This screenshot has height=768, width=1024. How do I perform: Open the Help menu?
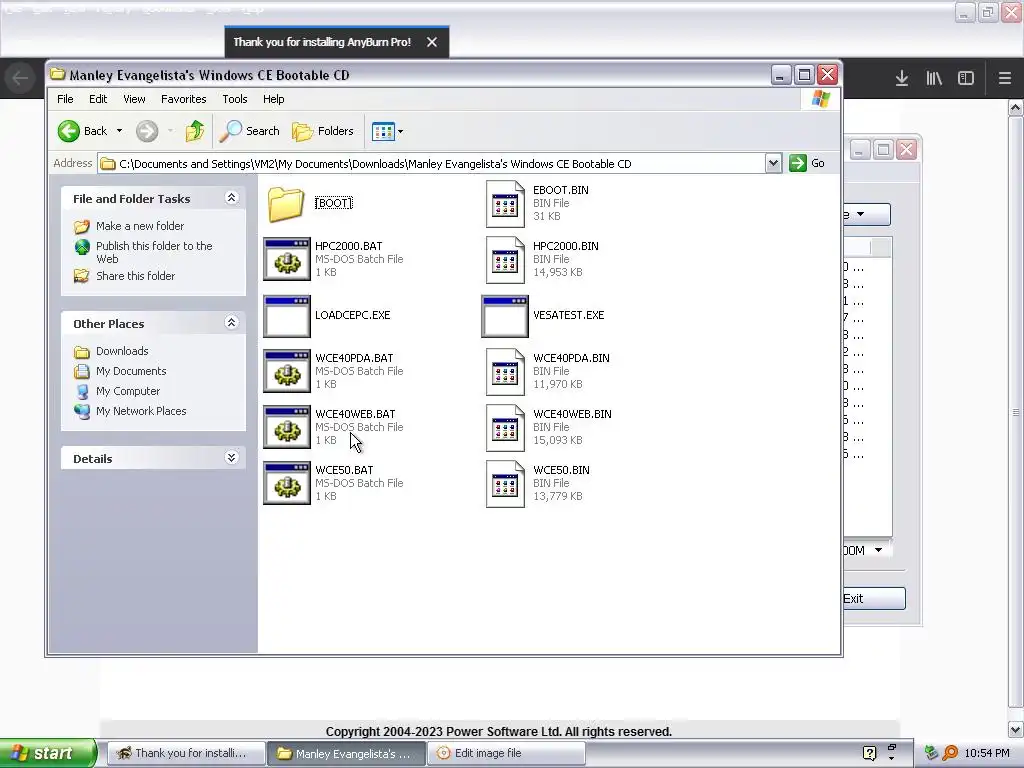pos(274,99)
